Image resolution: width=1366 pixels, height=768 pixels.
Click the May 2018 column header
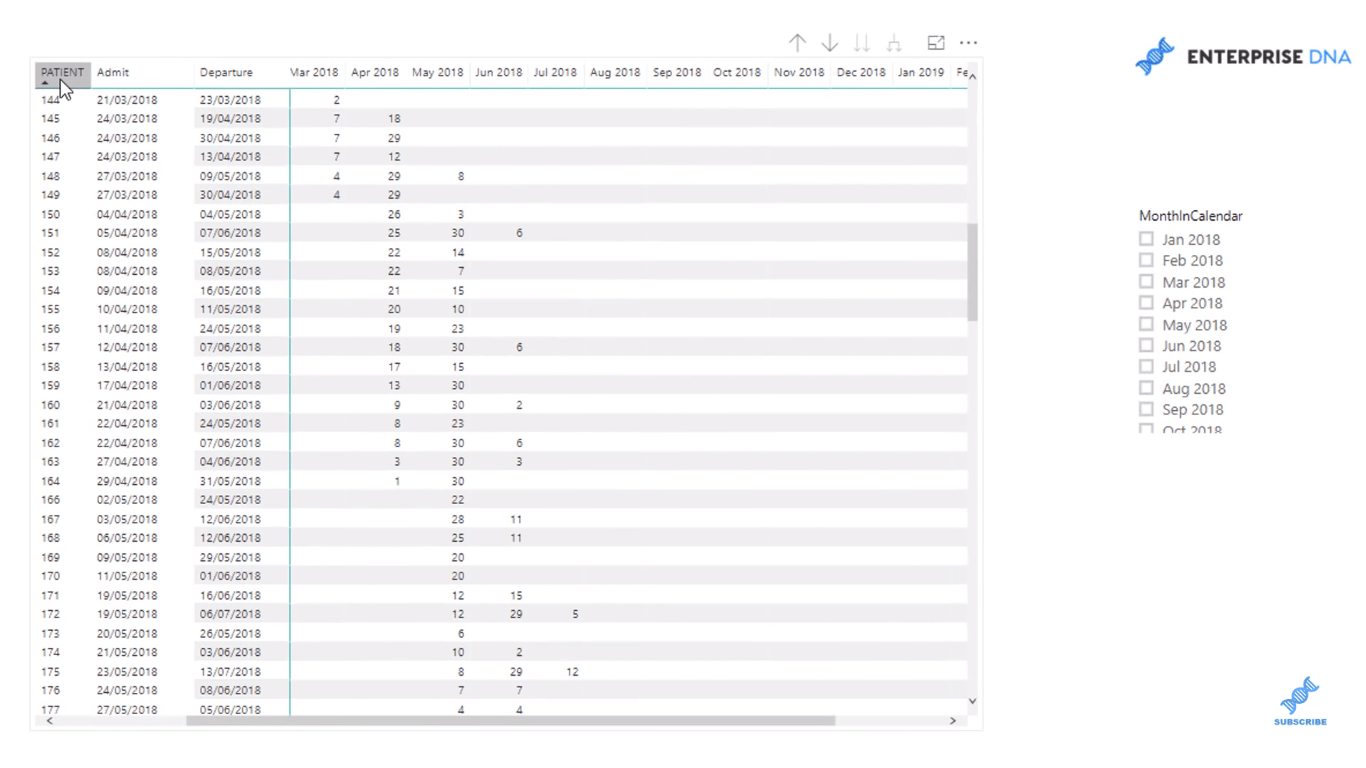coord(438,72)
